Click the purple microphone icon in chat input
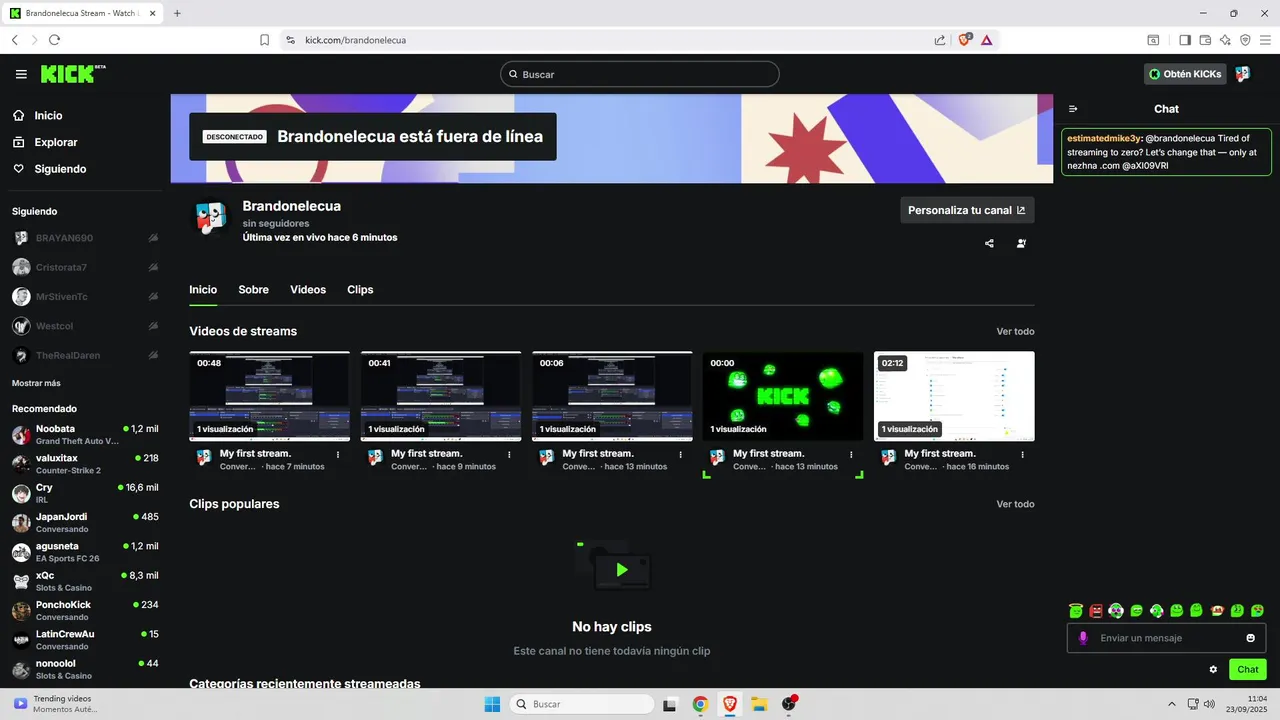 [x=1083, y=638]
